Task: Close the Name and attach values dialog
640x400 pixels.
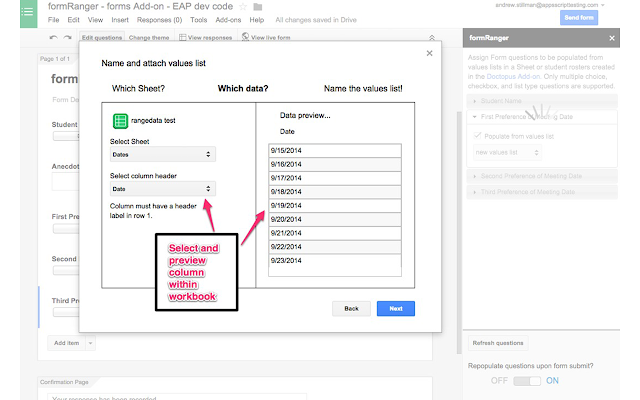Action: [x=430, y=53]
